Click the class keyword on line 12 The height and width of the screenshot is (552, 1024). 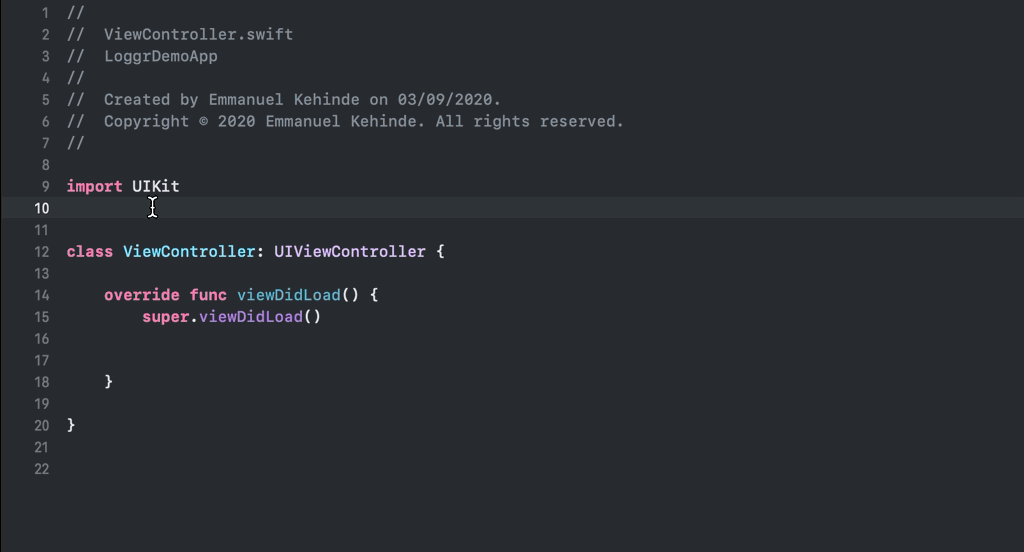point(89,252)
